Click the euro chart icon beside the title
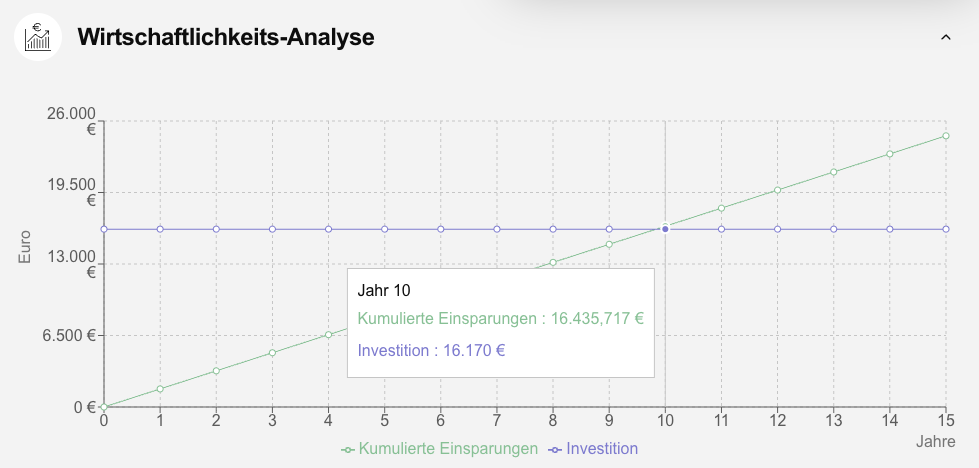979x468 pixels. [38, 38]
